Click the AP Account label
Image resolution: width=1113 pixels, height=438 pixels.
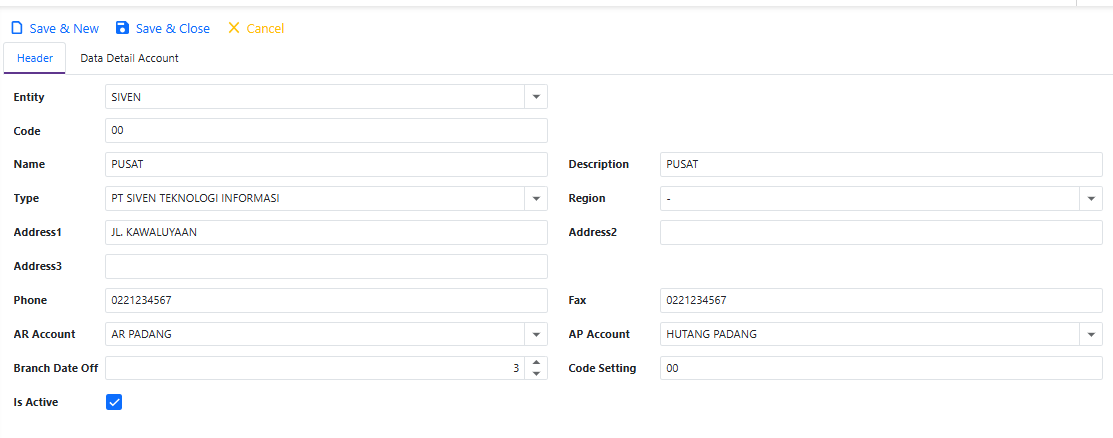click(599, 334)
